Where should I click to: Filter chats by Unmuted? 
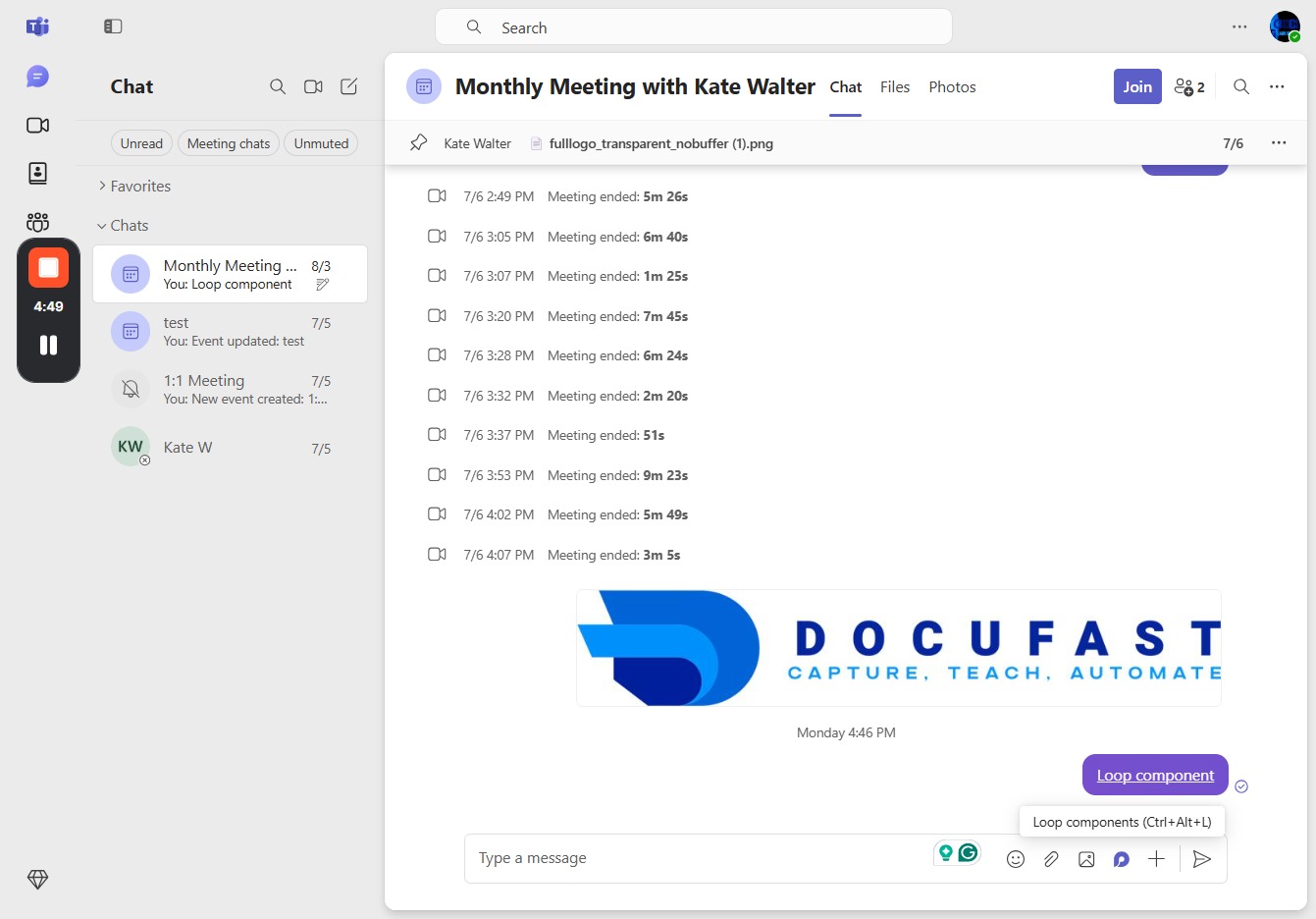tap(321, 143)
